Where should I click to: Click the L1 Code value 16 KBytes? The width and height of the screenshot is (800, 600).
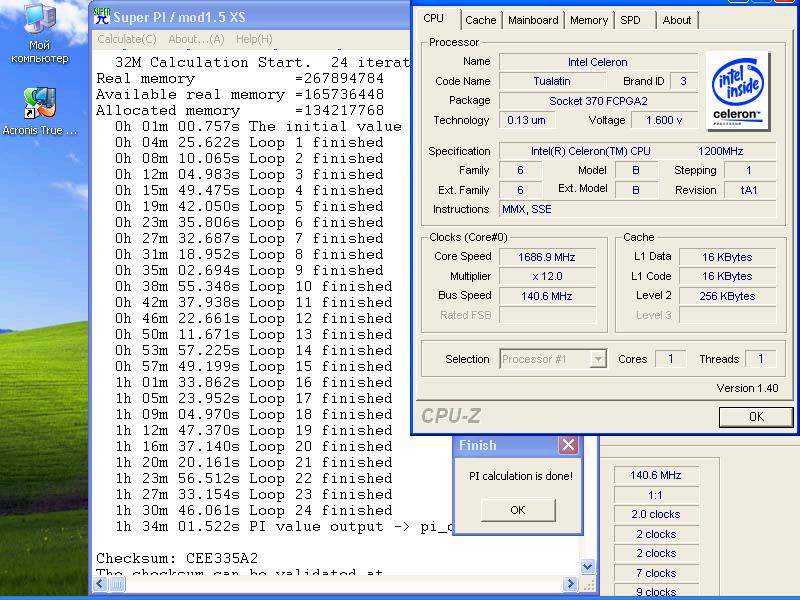tap(727, 277)
